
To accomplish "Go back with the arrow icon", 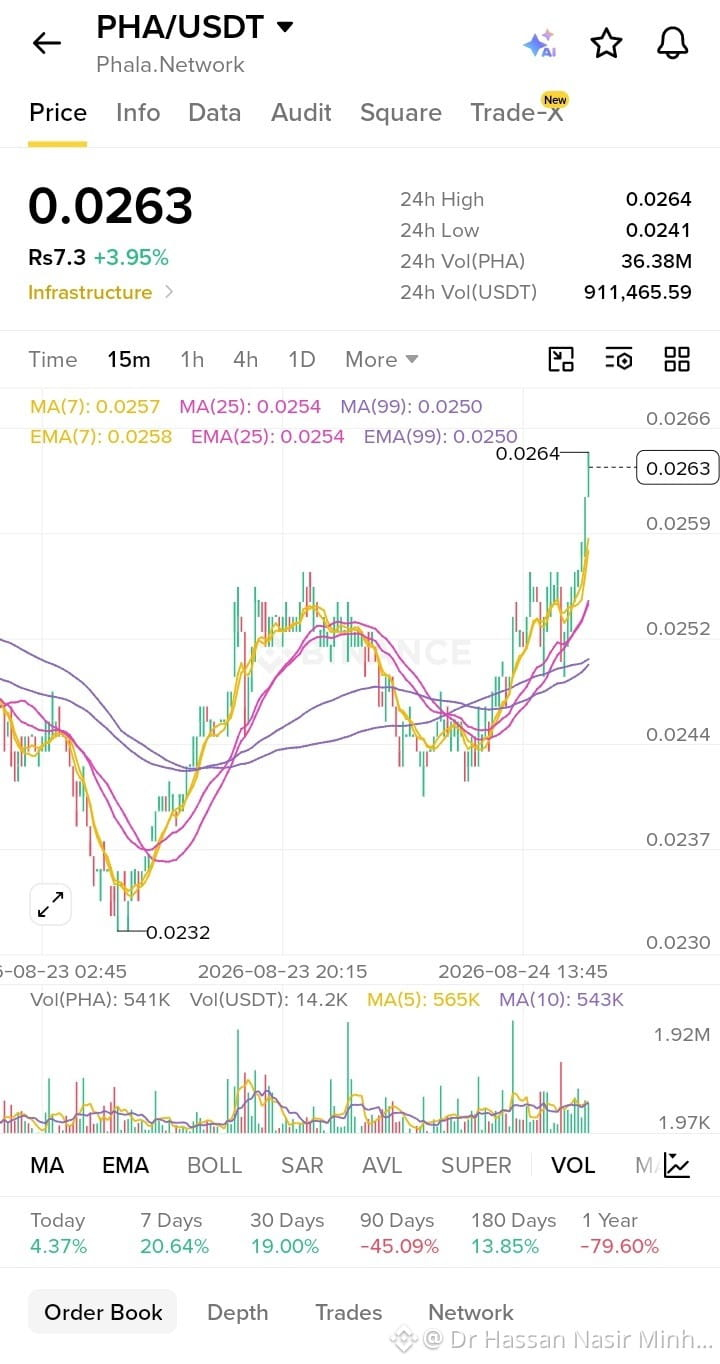I will coord(46,43).
